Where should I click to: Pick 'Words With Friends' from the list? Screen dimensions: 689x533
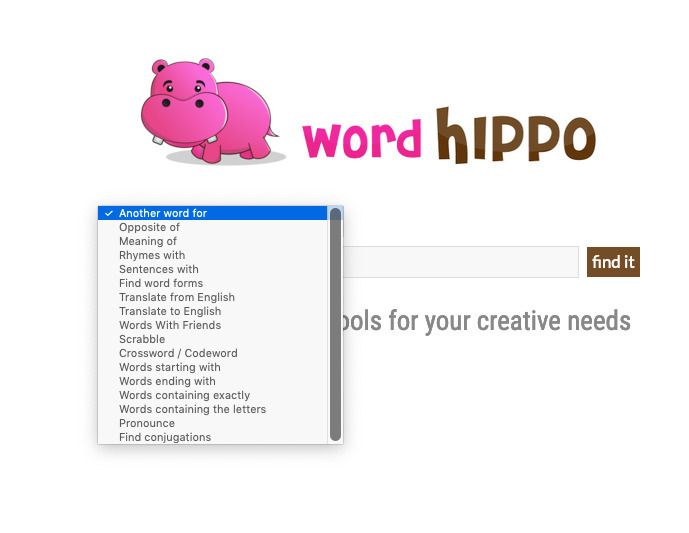click(x=170, y=325)
